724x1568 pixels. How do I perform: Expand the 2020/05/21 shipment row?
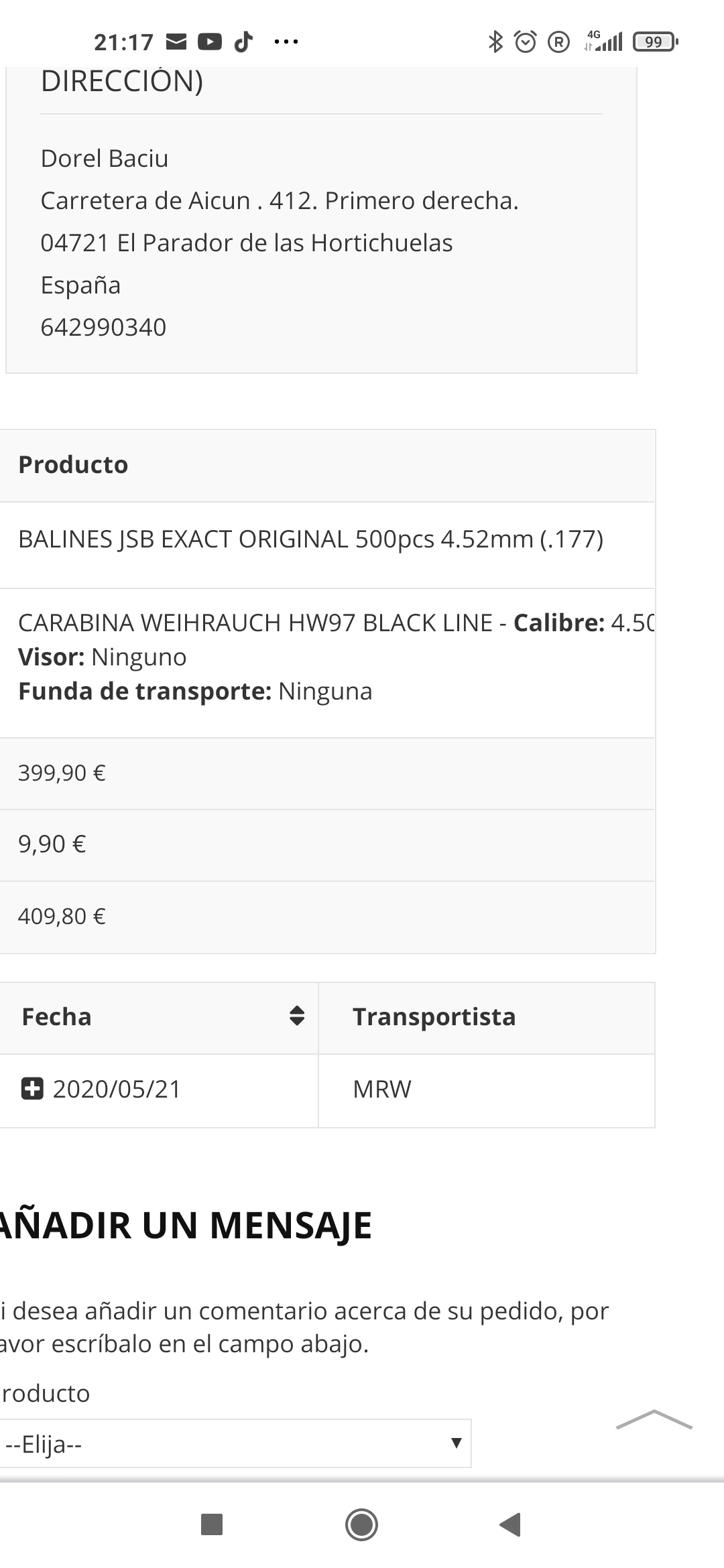pos(32,1089)
